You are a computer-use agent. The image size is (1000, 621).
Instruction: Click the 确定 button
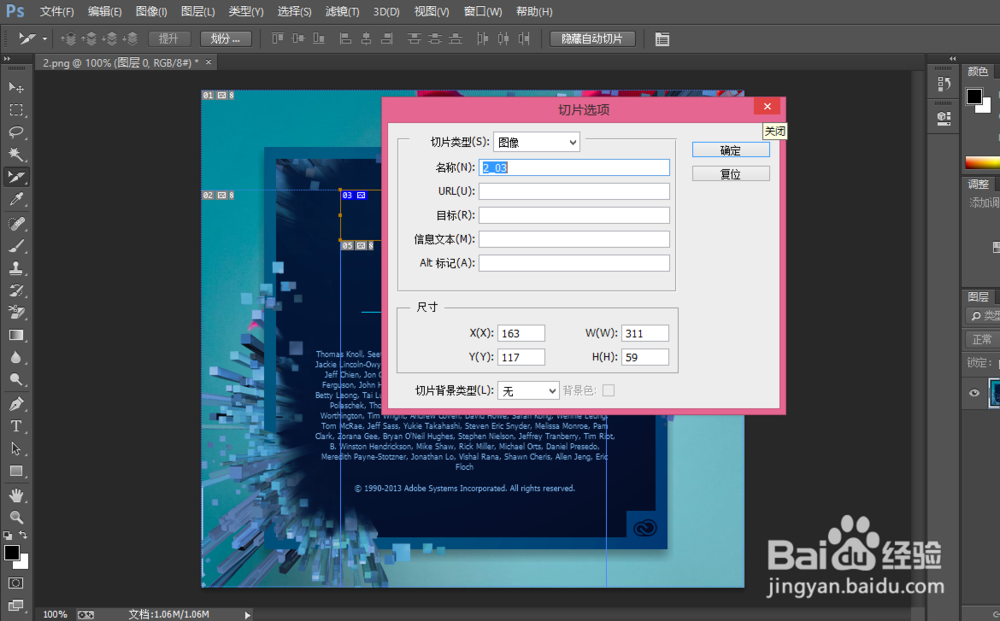coord(731,150)
